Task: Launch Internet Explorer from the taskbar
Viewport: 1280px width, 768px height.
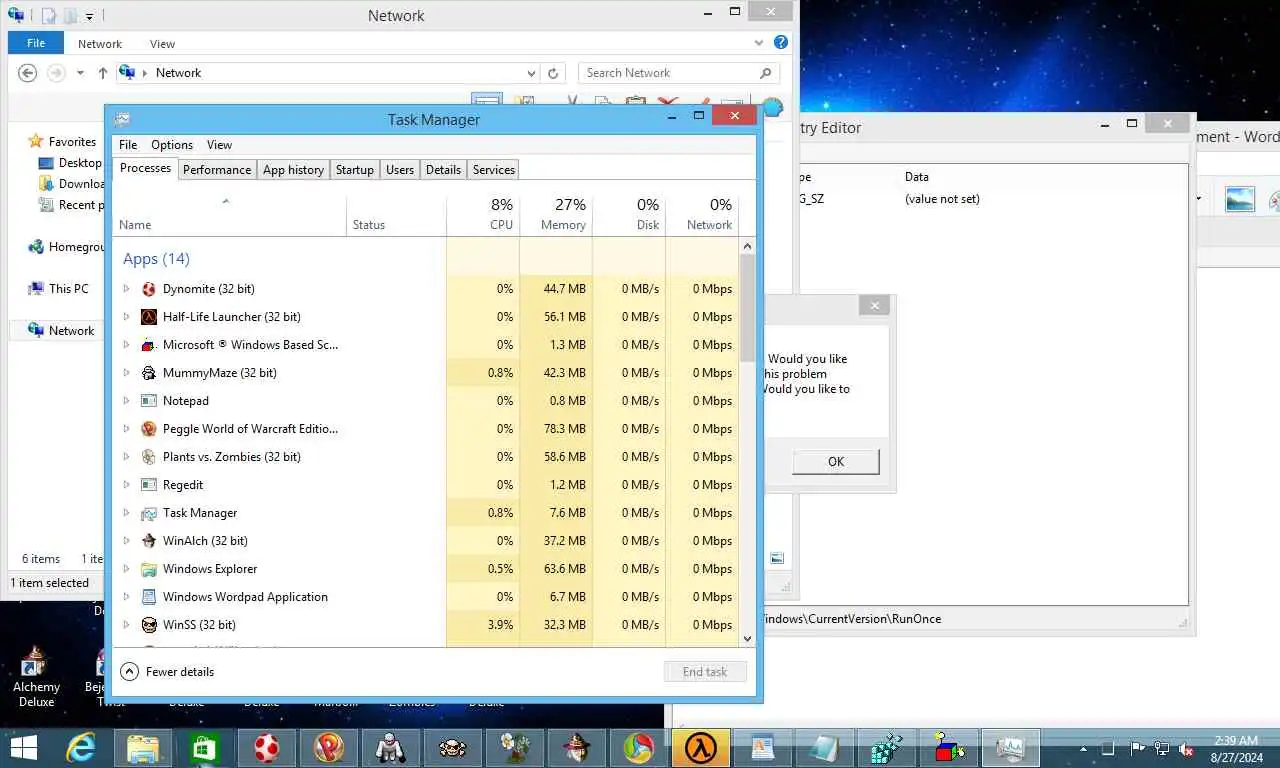Action: coord(80,747)
